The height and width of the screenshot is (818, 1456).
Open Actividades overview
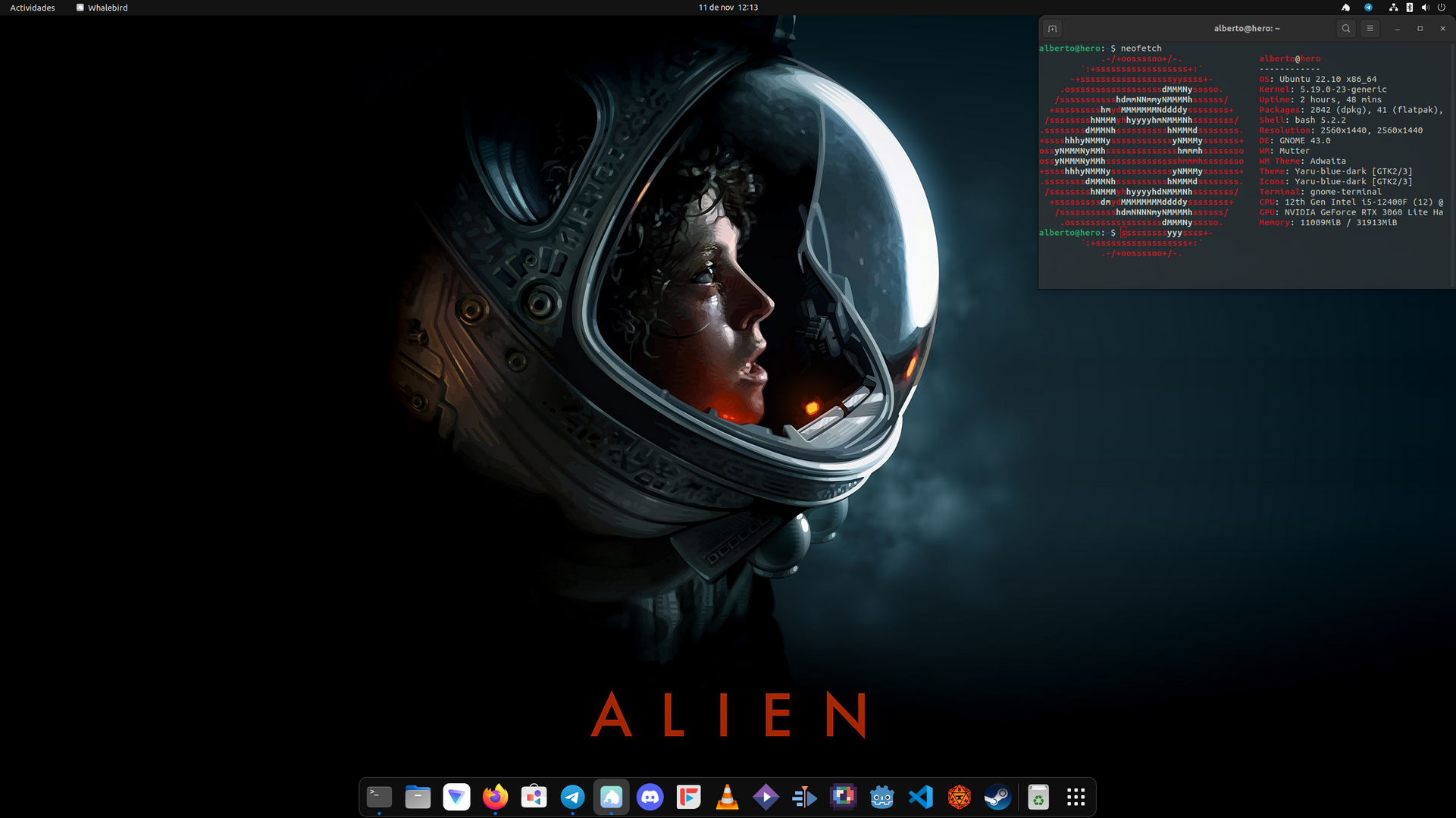point(33,8)
